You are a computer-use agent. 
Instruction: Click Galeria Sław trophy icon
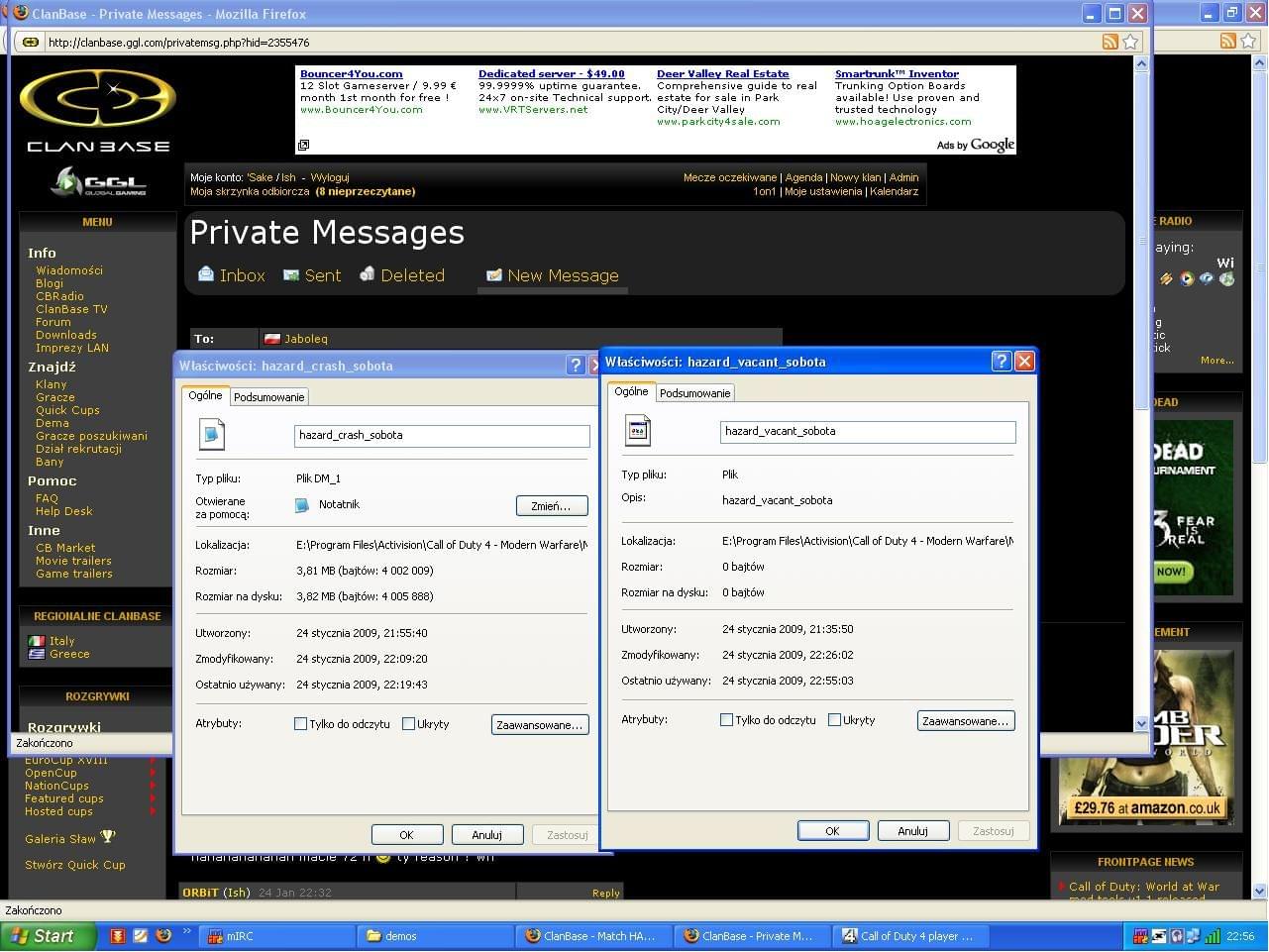coord(108,838)
